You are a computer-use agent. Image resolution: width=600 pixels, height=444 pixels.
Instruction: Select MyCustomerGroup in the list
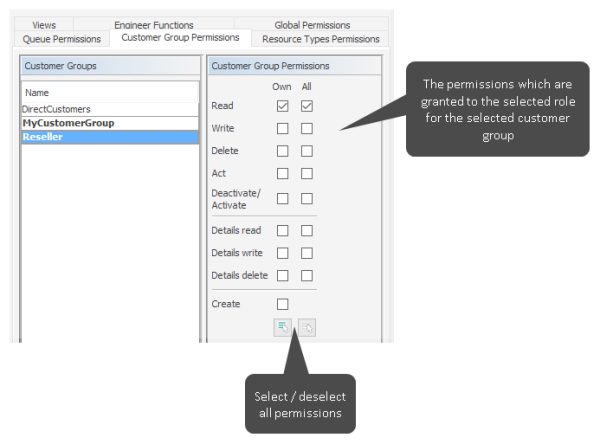[x=68, y=123]
